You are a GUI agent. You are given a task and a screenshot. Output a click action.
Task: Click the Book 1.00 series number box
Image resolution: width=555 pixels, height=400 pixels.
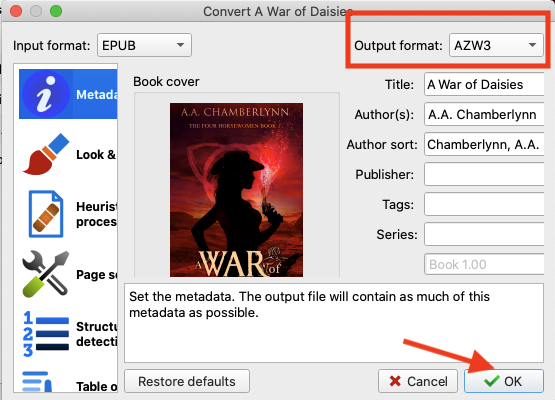point(484,264)
